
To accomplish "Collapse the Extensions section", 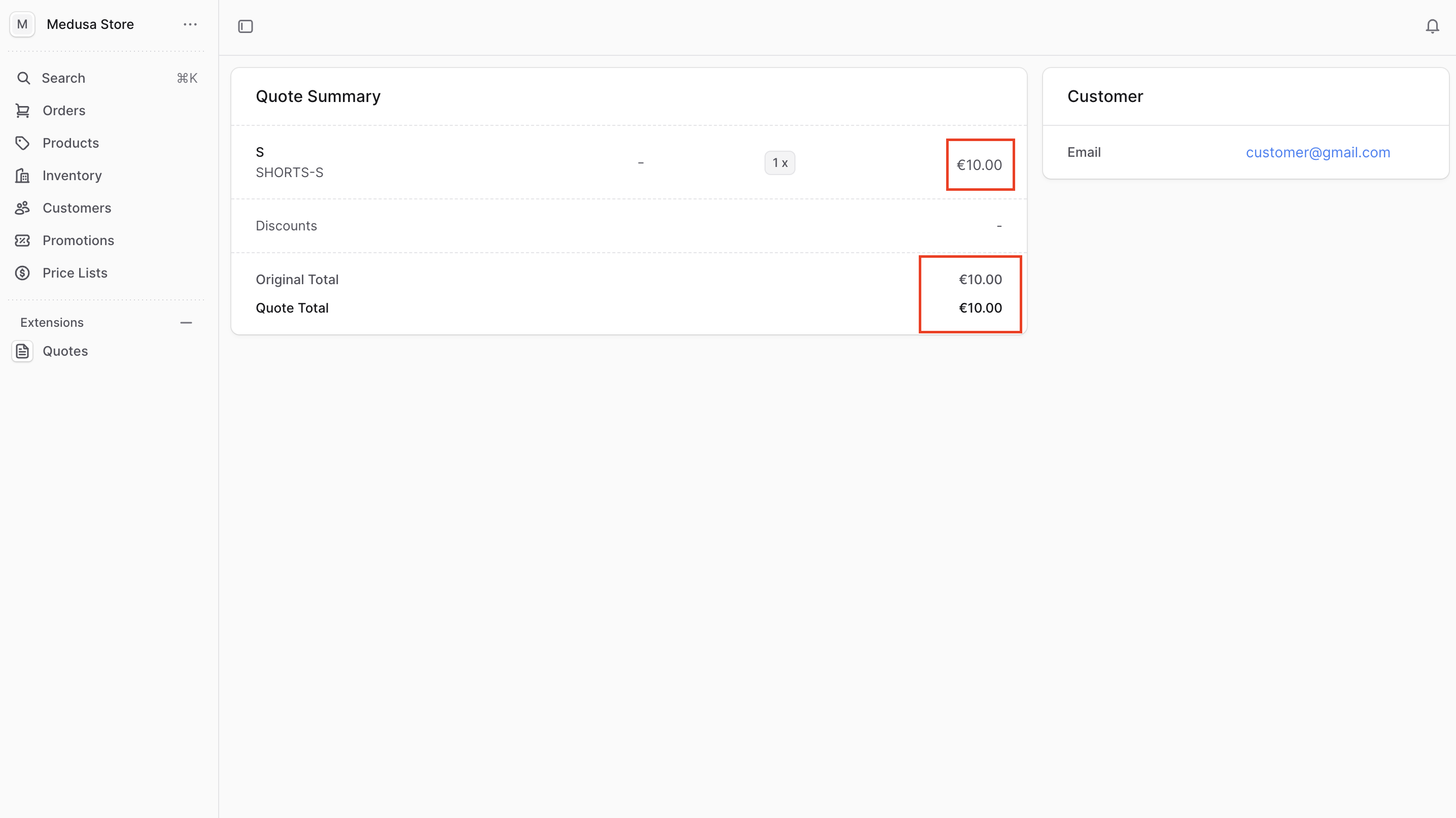I will pos(186,323).
